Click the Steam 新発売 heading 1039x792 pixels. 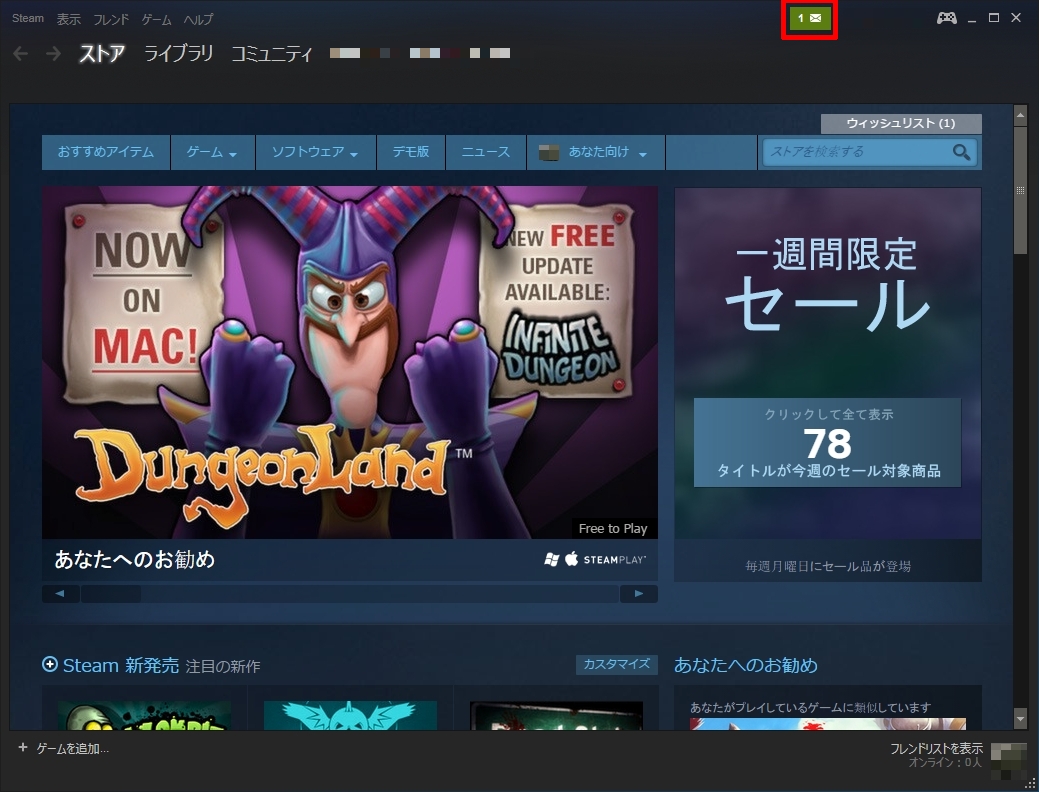(x=121, y=665)
